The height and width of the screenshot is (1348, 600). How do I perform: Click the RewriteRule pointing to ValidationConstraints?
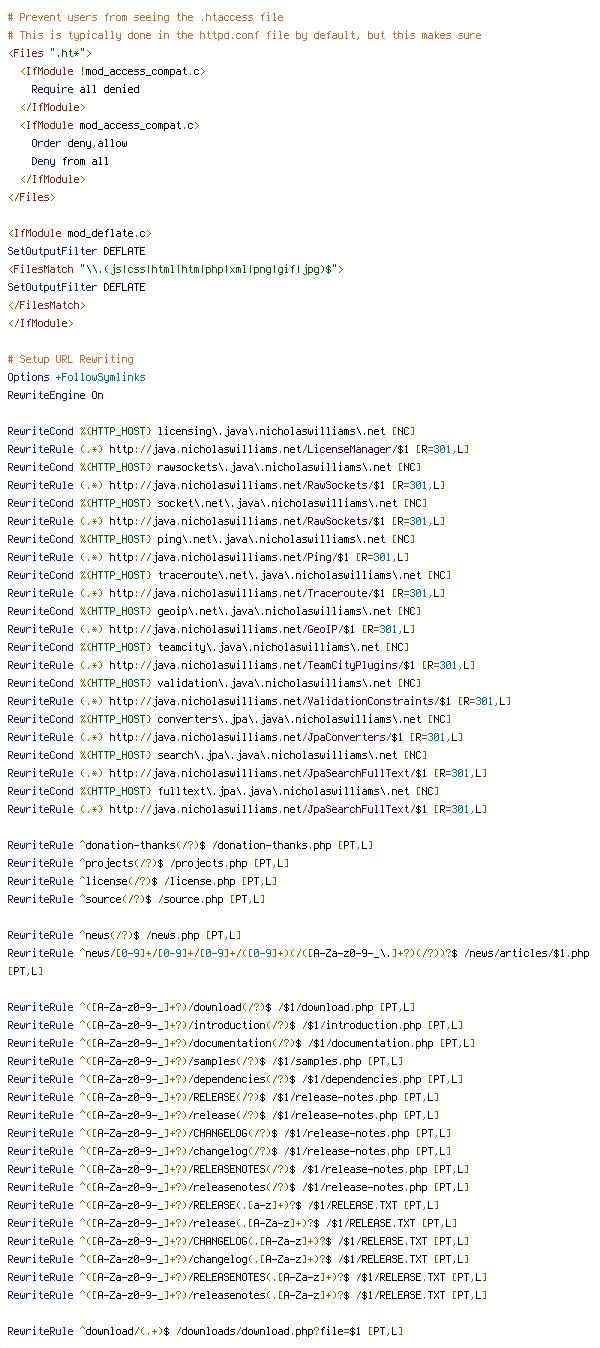[x=259, y=701]
